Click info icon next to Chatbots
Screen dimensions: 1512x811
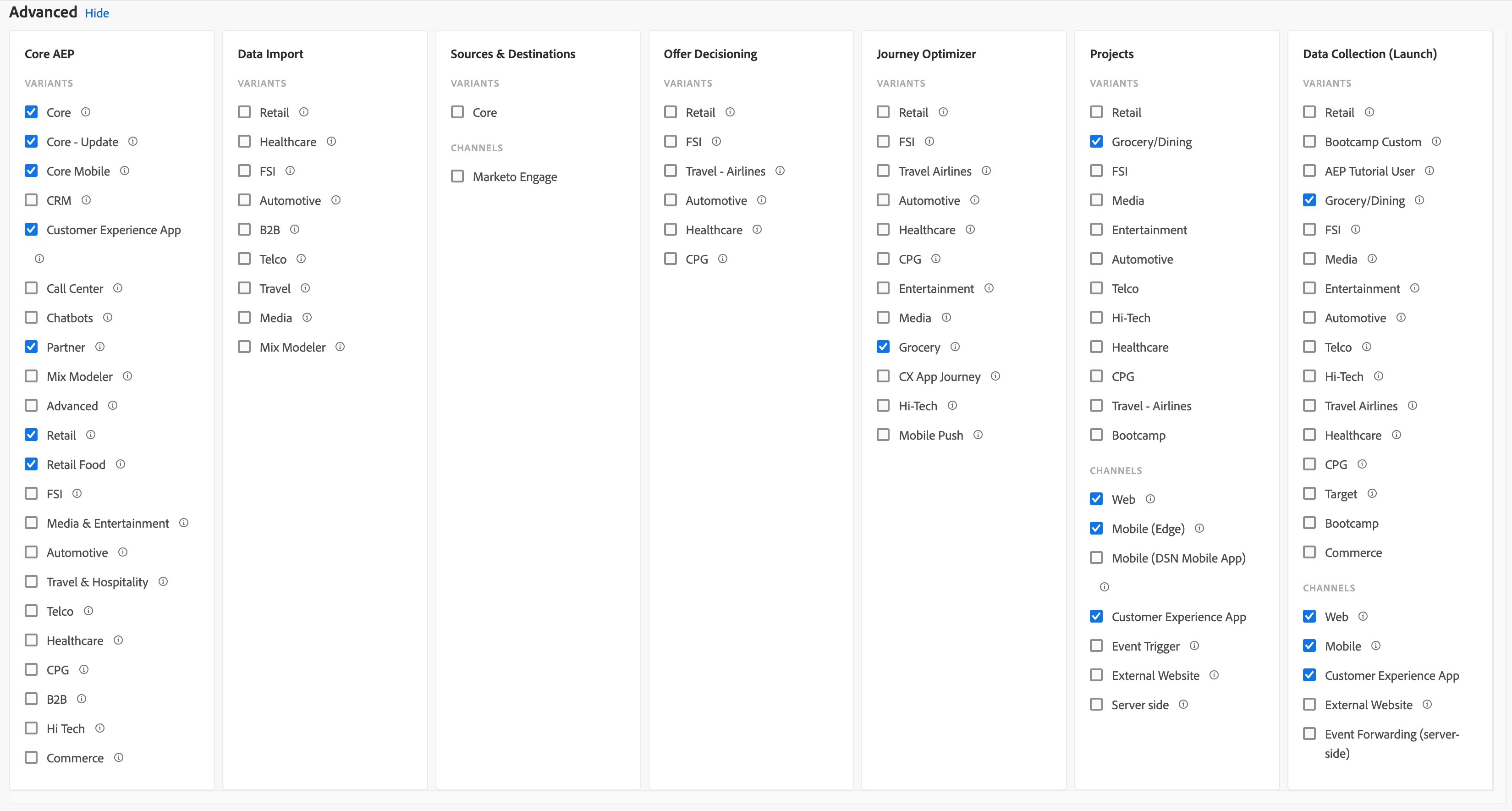click(108, 318)
